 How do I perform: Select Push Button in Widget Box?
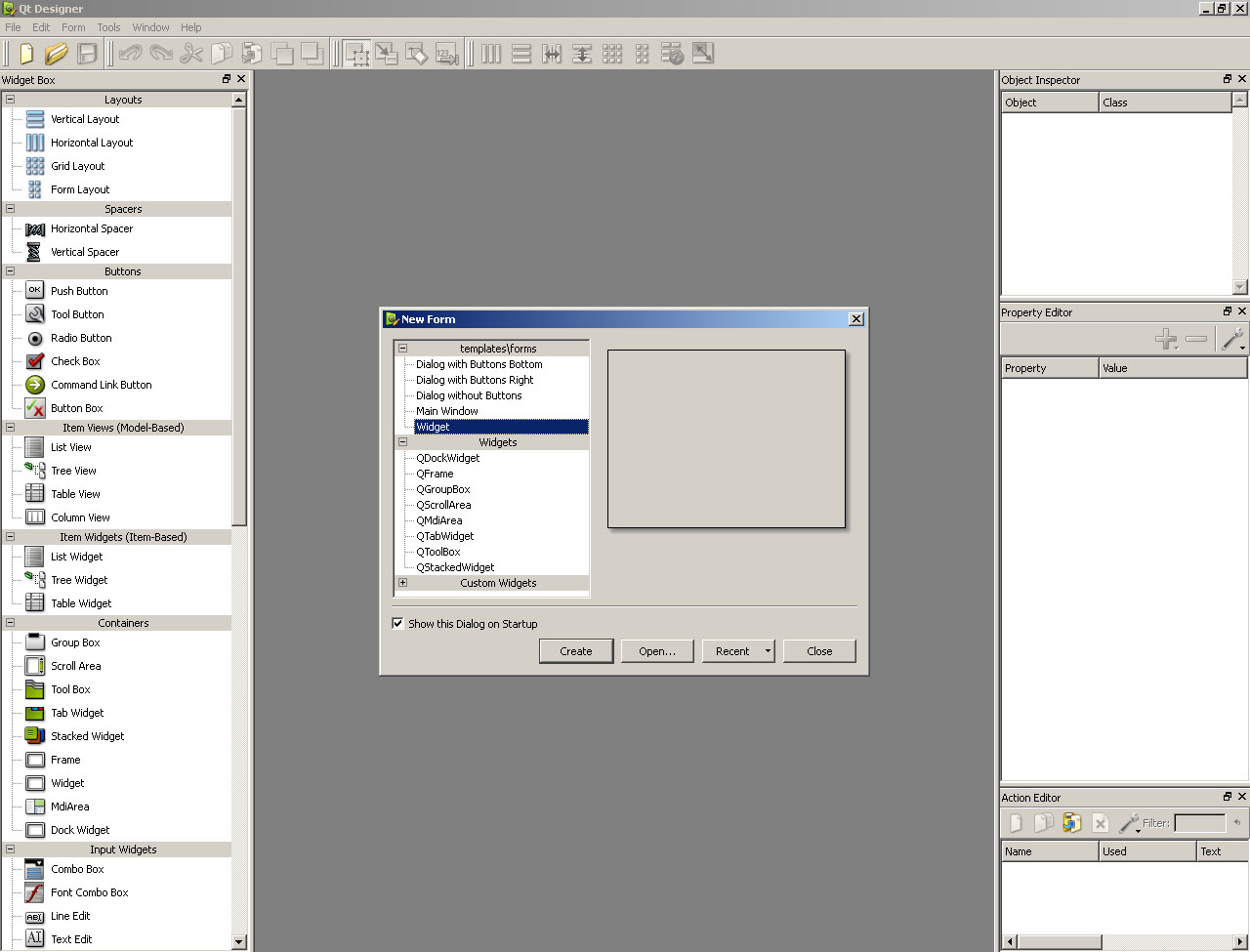pos(79,291)
